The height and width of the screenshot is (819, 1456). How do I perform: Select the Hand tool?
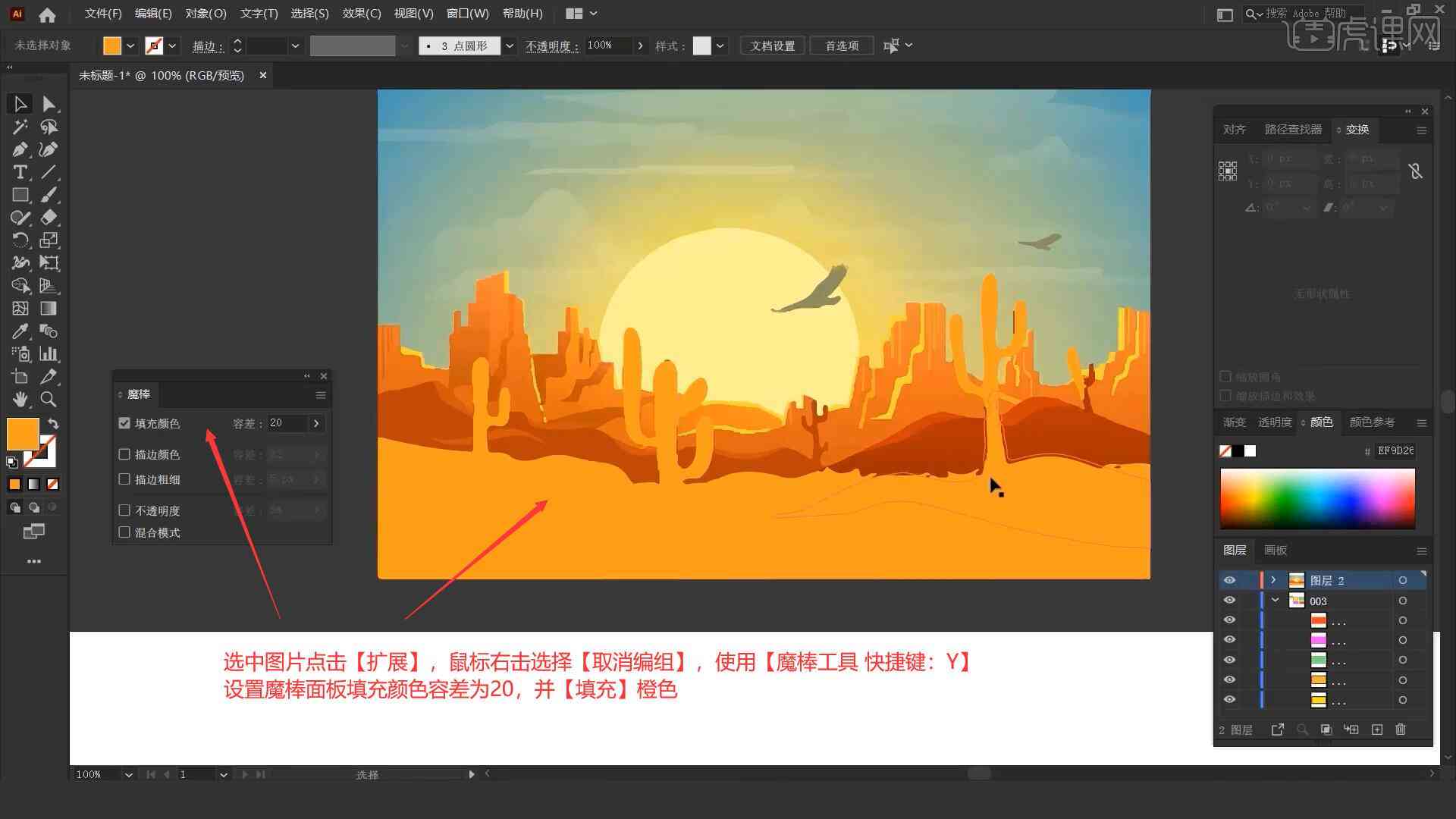[19, 399]
